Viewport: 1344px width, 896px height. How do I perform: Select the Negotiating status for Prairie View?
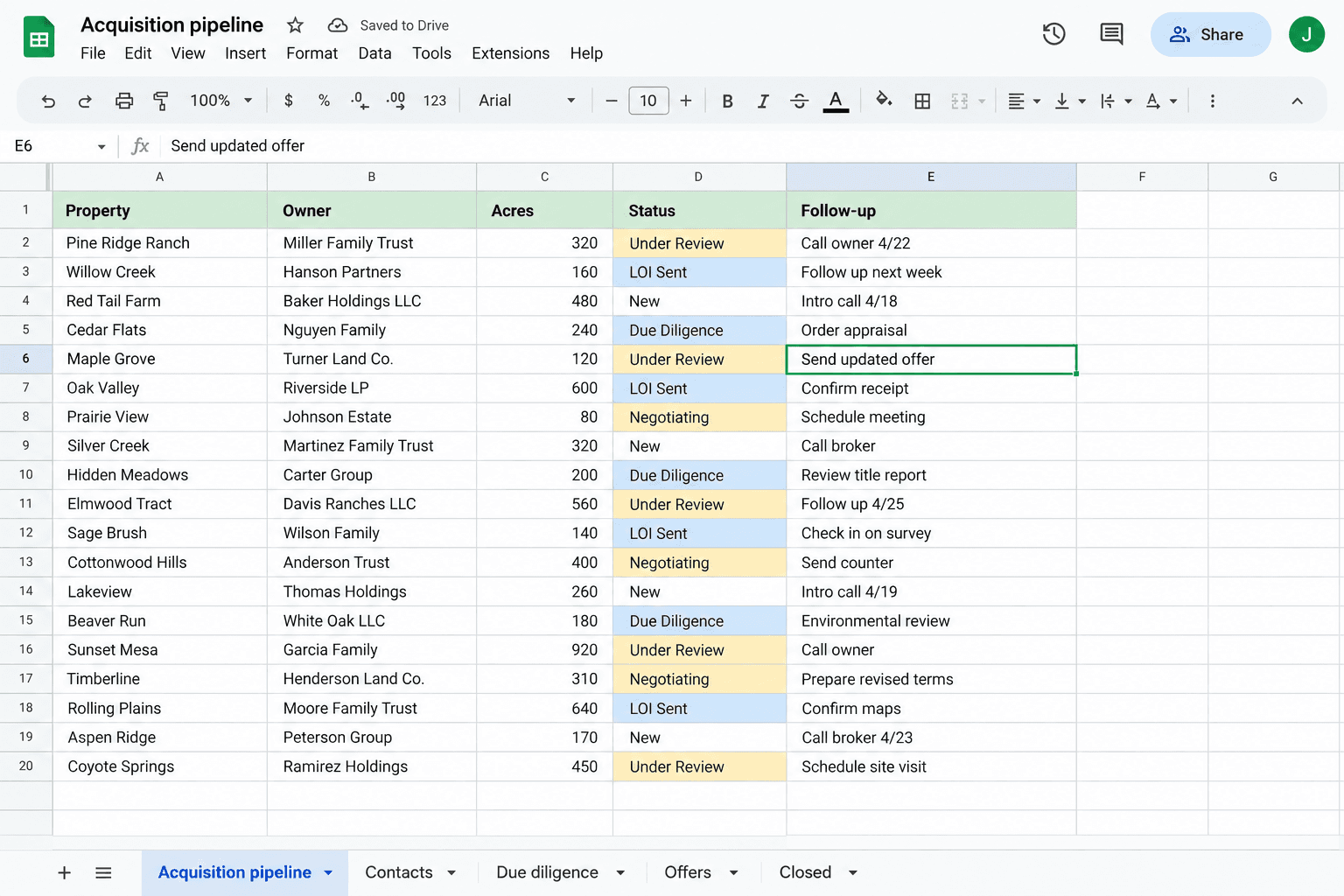tap(700, 417)
